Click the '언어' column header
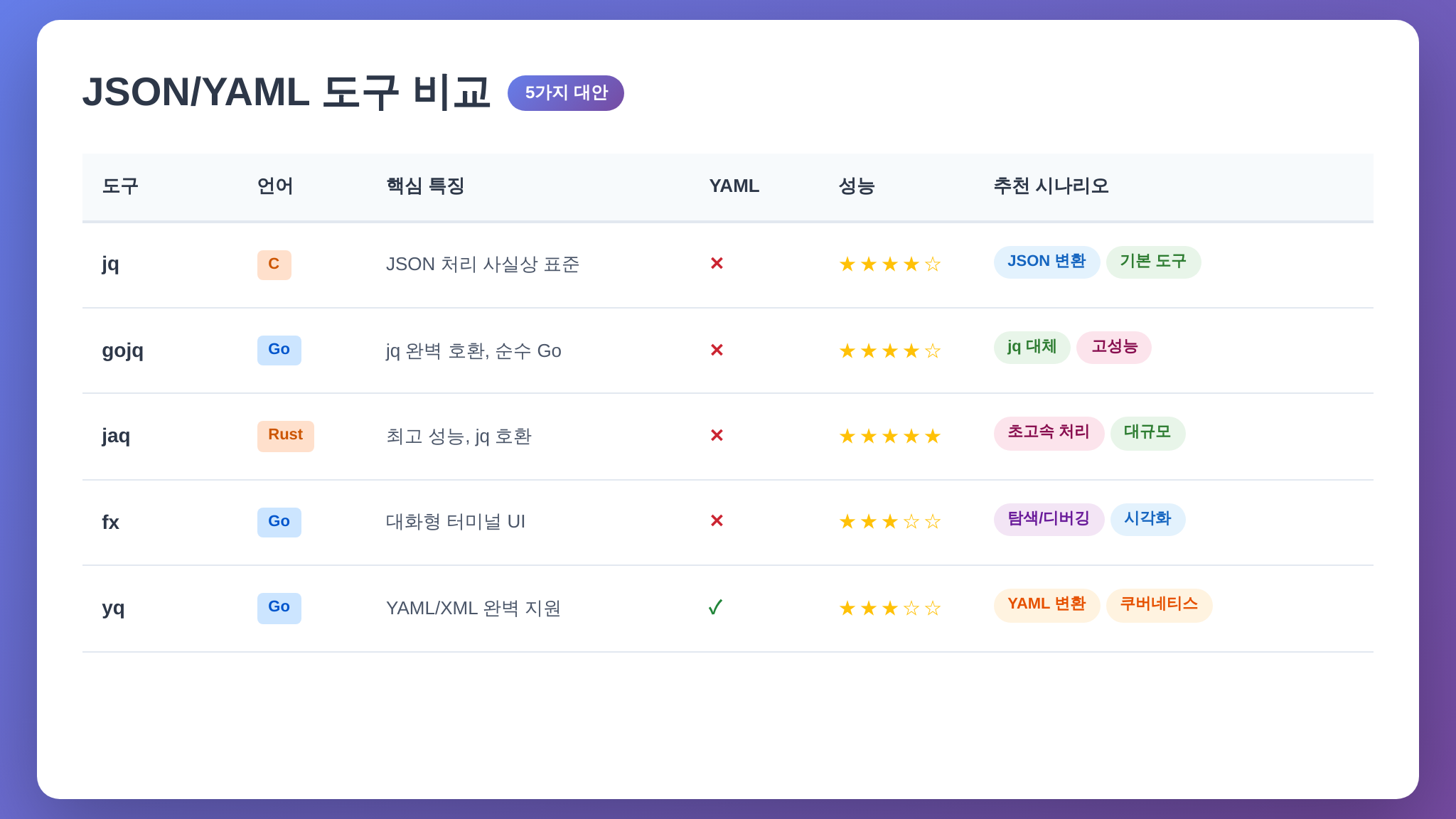Image resolution: width=1456 pixels, height=819 pixels. coord(275,186)
